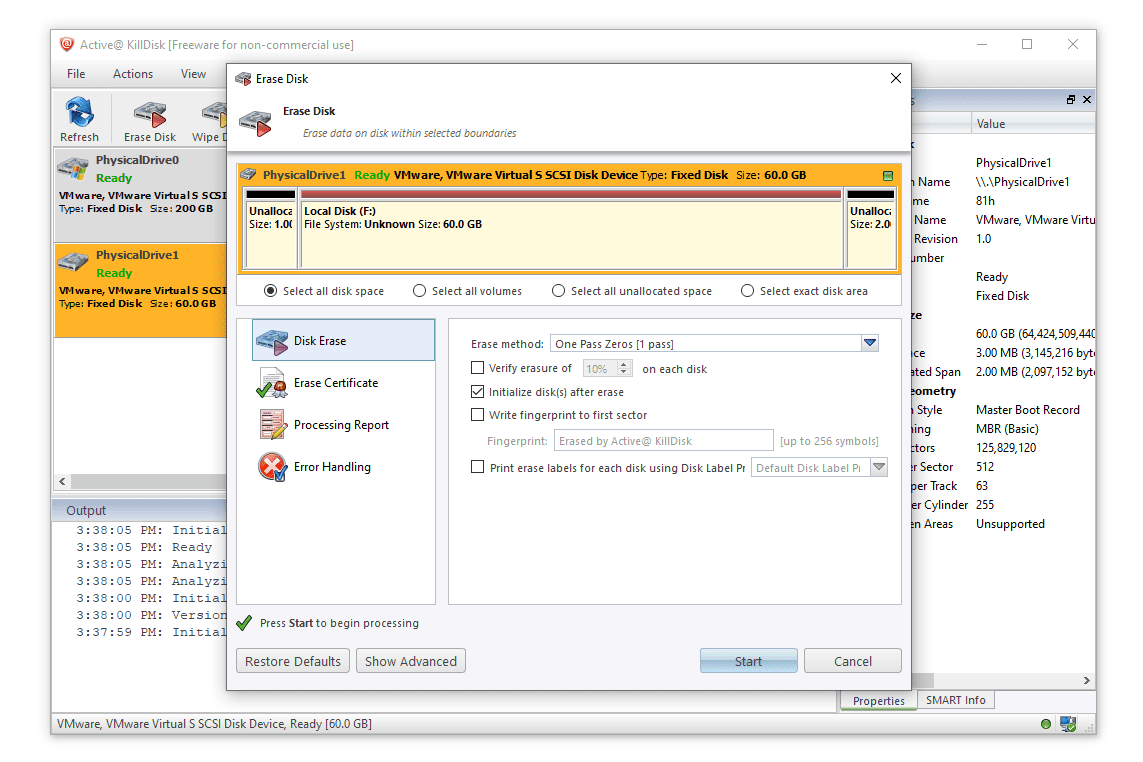1143x762 pixels.
Task: Open the Actions menu
Action: (x=133, y=74)
